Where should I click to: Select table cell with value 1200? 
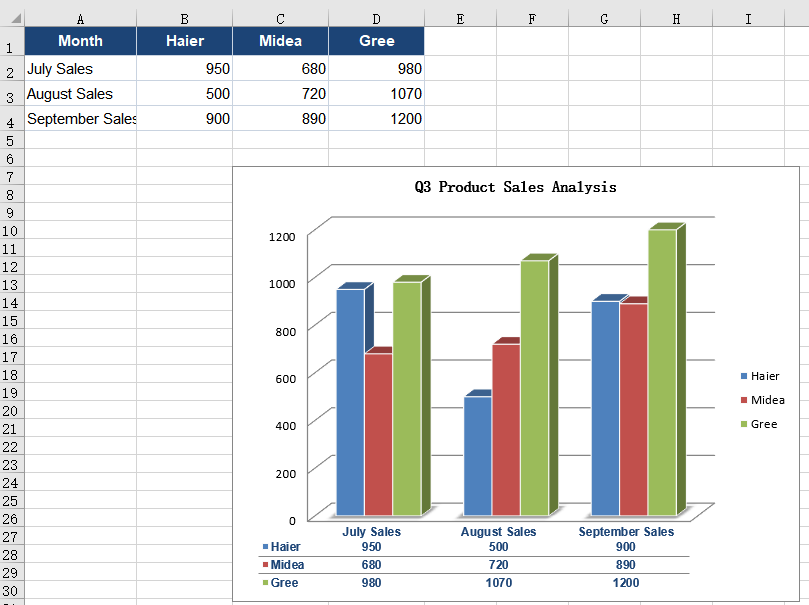tap(376, 118)
